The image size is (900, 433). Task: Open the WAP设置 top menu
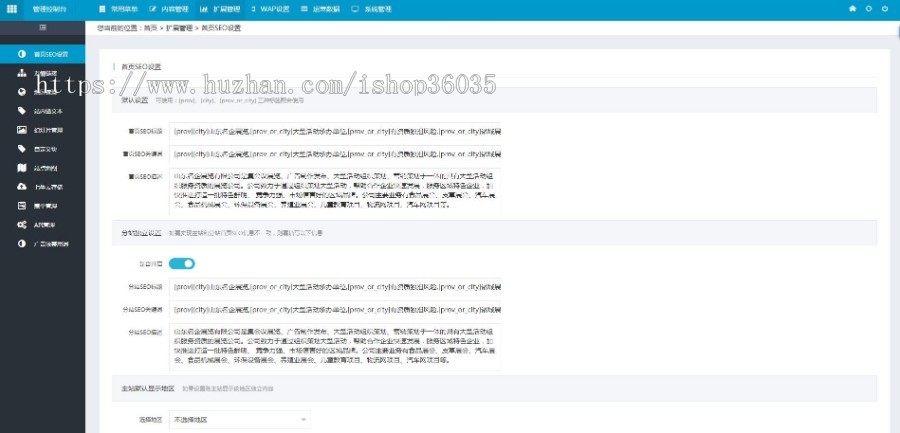coord(270,9)
